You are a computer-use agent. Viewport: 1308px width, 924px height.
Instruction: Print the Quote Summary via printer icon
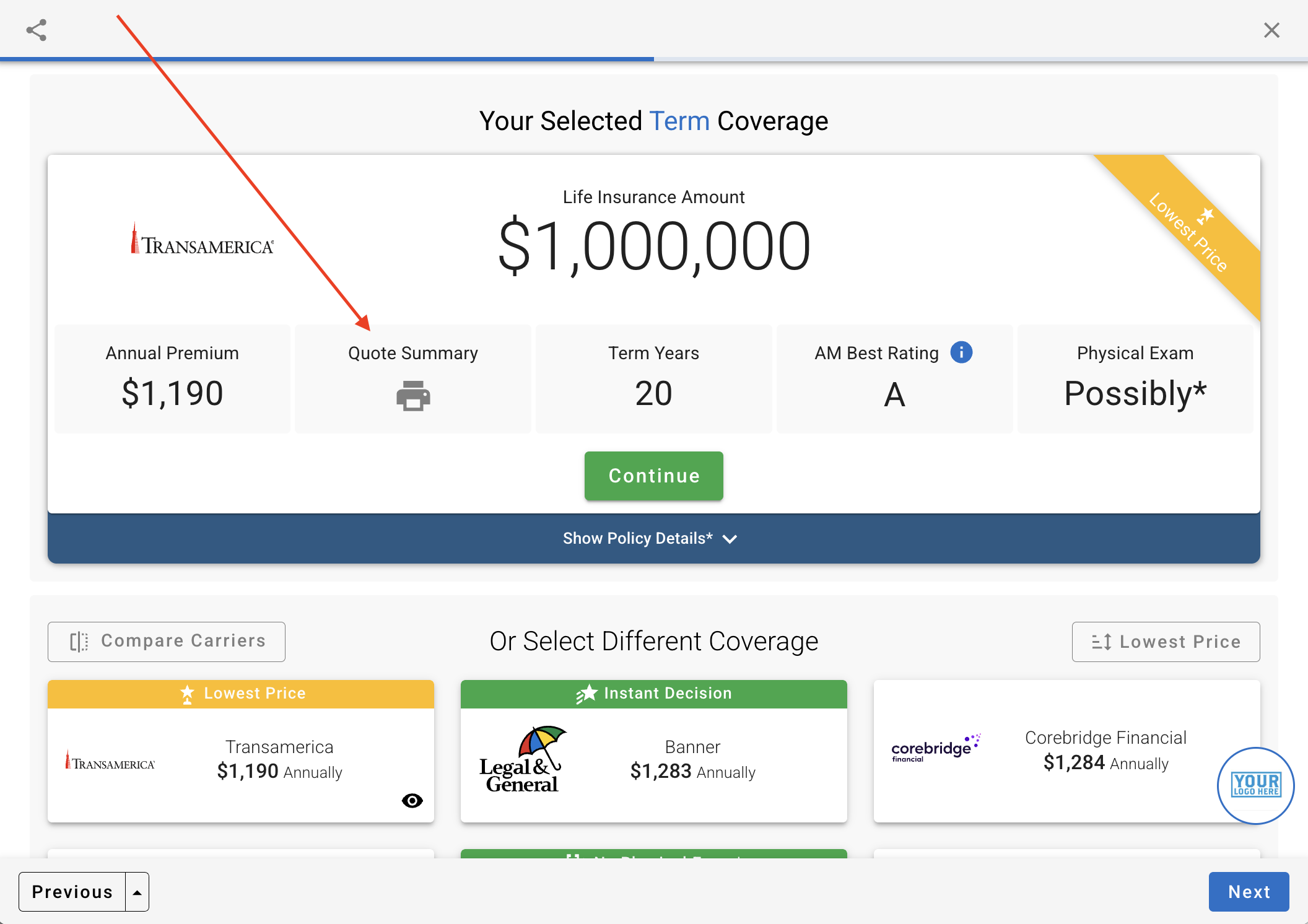click(x=413, y=396)
